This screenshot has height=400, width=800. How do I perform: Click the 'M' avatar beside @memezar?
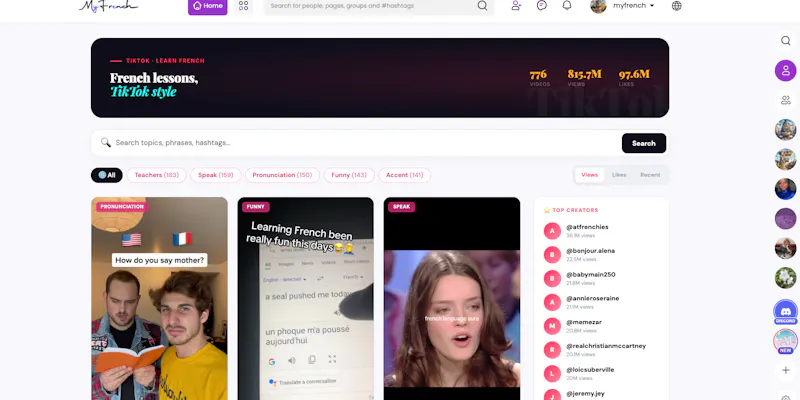[552, 326]
